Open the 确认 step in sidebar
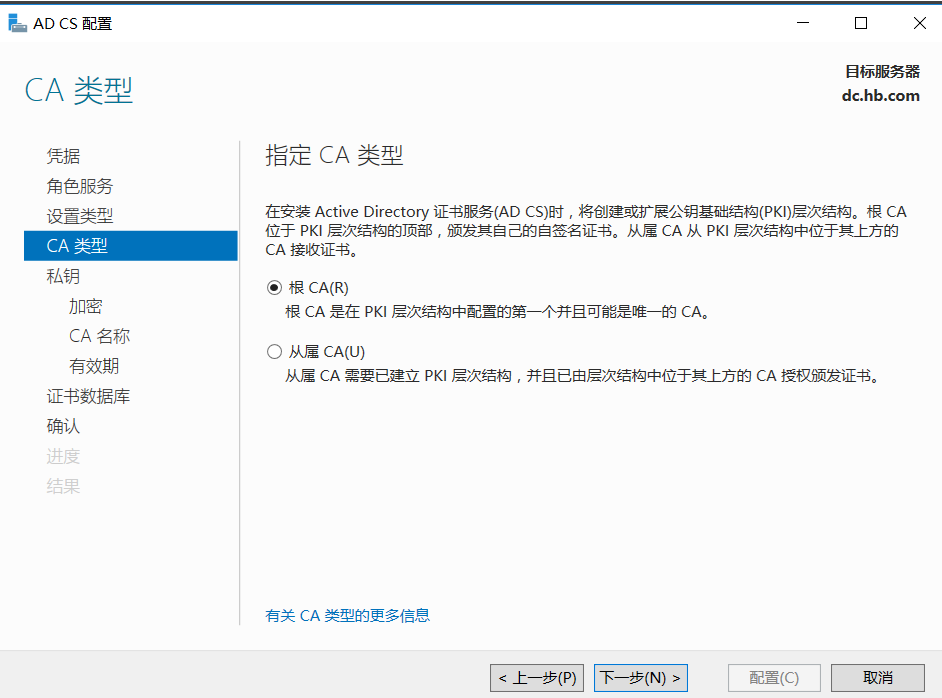The image size is (942, 698). click(63, 426)
